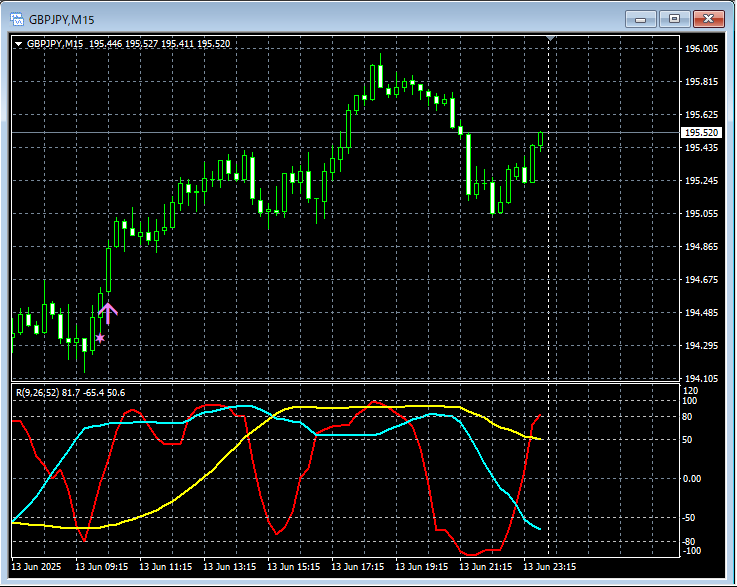Maximize the GBPJPY,M15 chart window
737x587 pixels.
[x=674, y=19]
